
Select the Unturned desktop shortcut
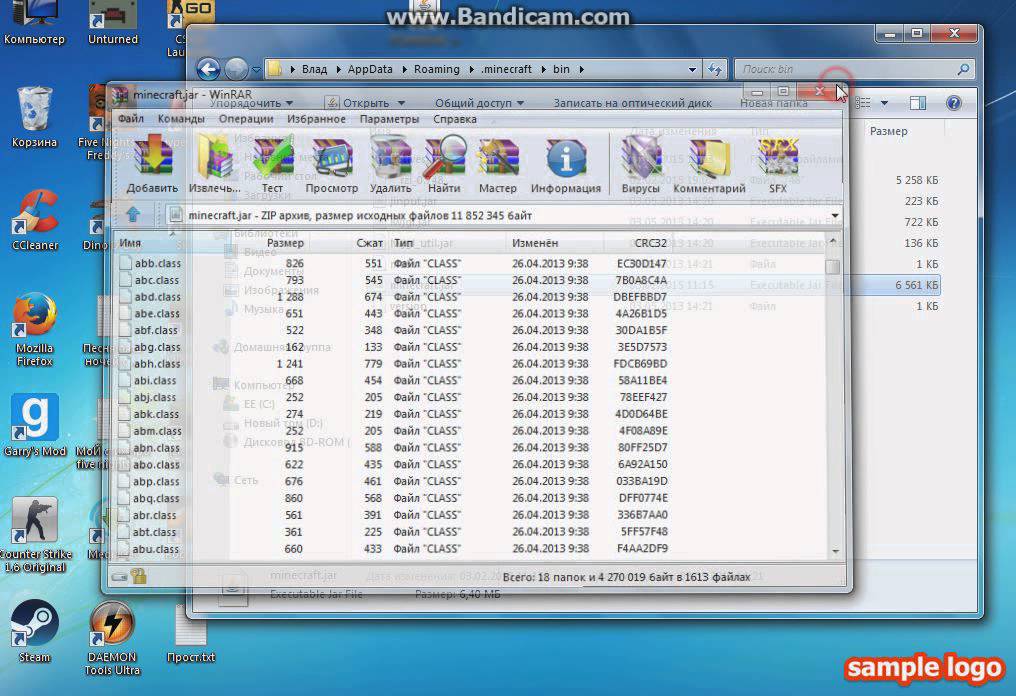pyautogui.click(x=113, y=23)
